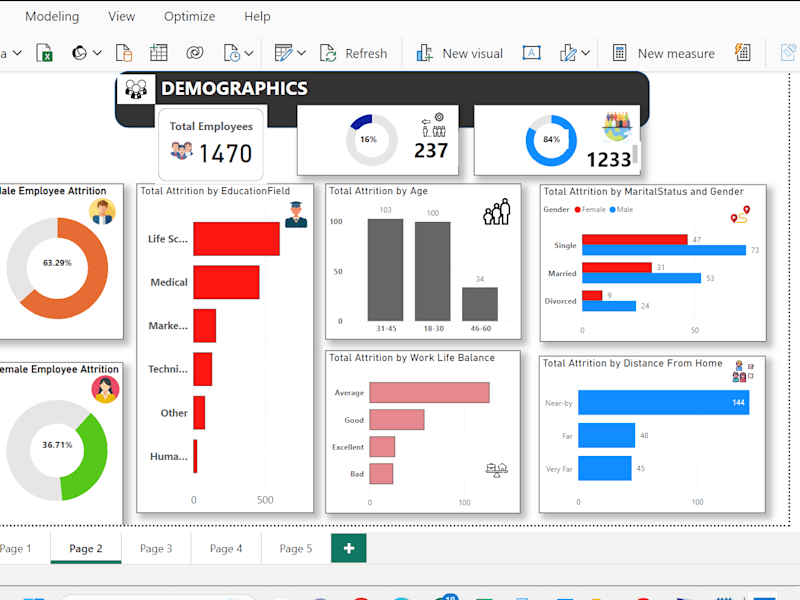Select the Married female red bar

617,267
